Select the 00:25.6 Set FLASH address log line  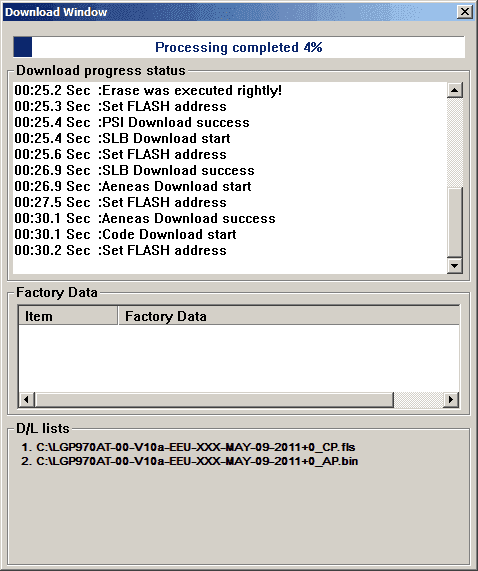click(x=121, y=154)
